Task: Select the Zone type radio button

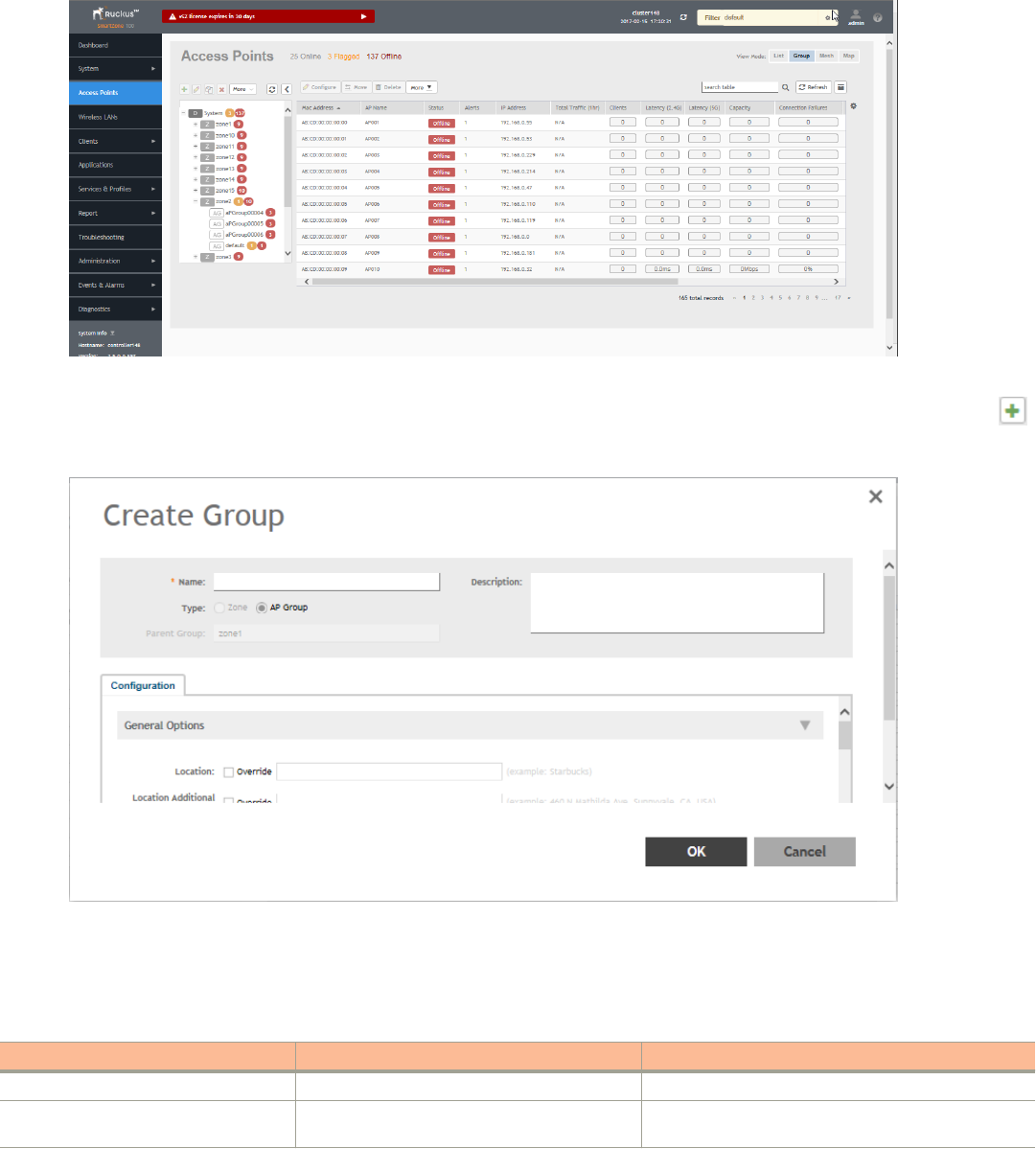Action: tap(219, 609)
